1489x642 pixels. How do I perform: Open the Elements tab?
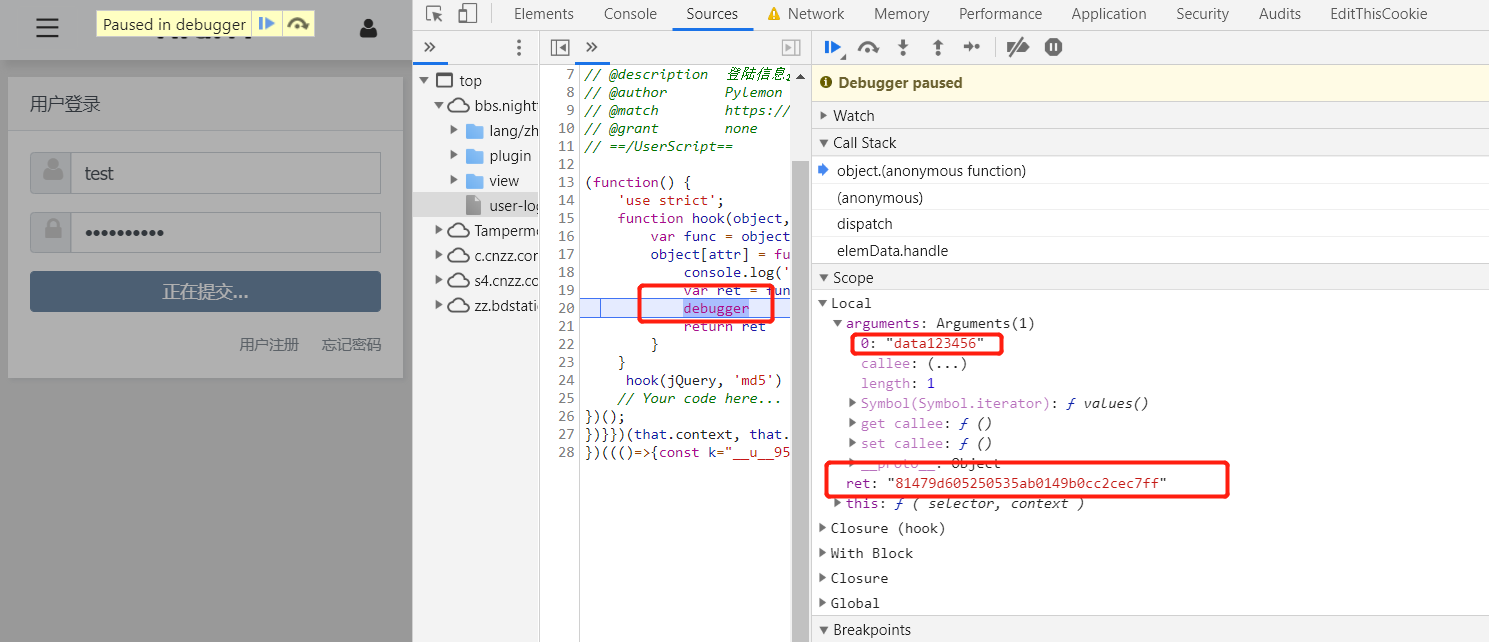pos(544,14)
